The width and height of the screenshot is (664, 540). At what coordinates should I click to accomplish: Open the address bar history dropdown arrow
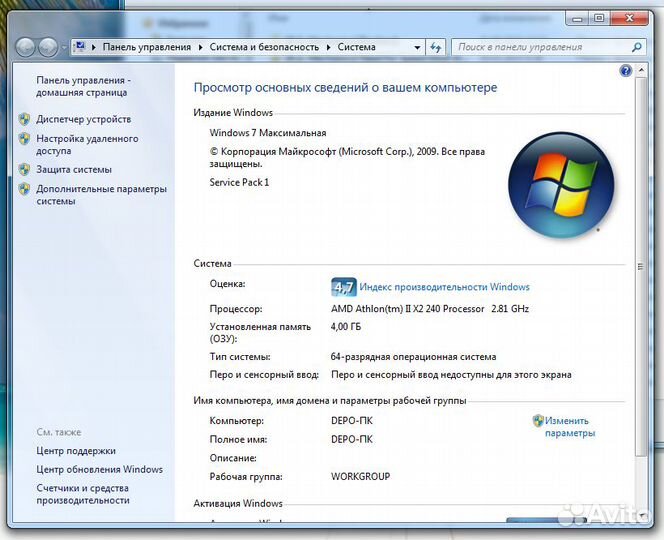click(x=415, y=47)
